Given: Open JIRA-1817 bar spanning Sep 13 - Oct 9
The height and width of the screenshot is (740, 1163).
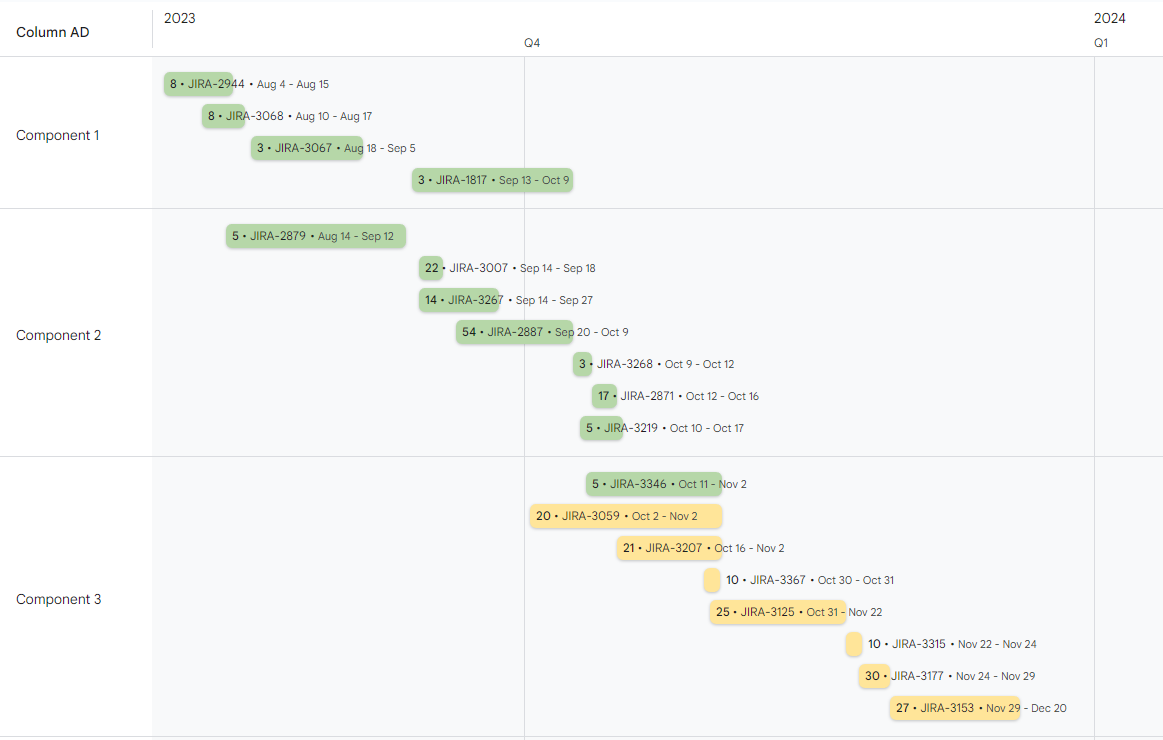Looking at the screenshot, I should pos(492,179).
